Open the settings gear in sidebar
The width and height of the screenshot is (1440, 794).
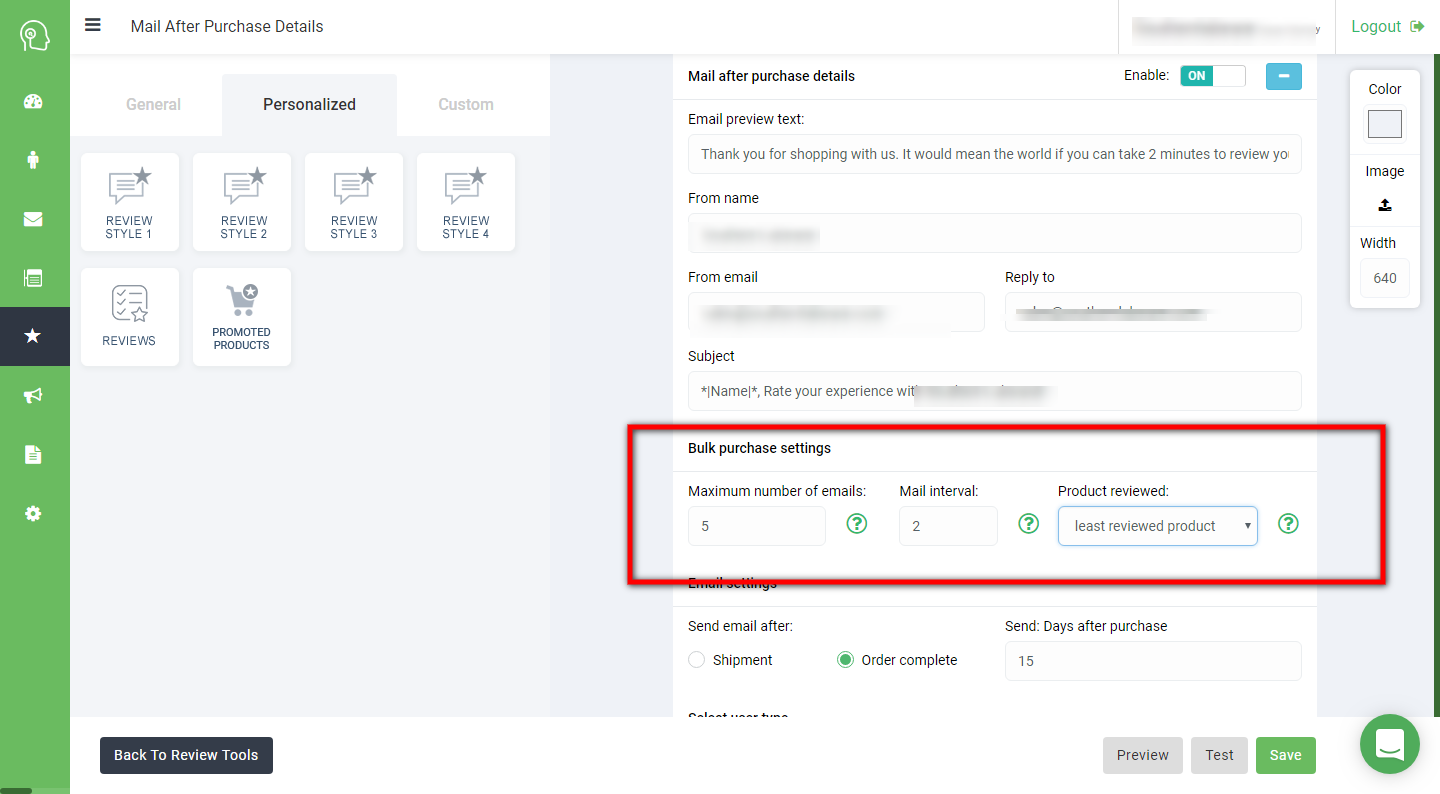click(33, 513)
